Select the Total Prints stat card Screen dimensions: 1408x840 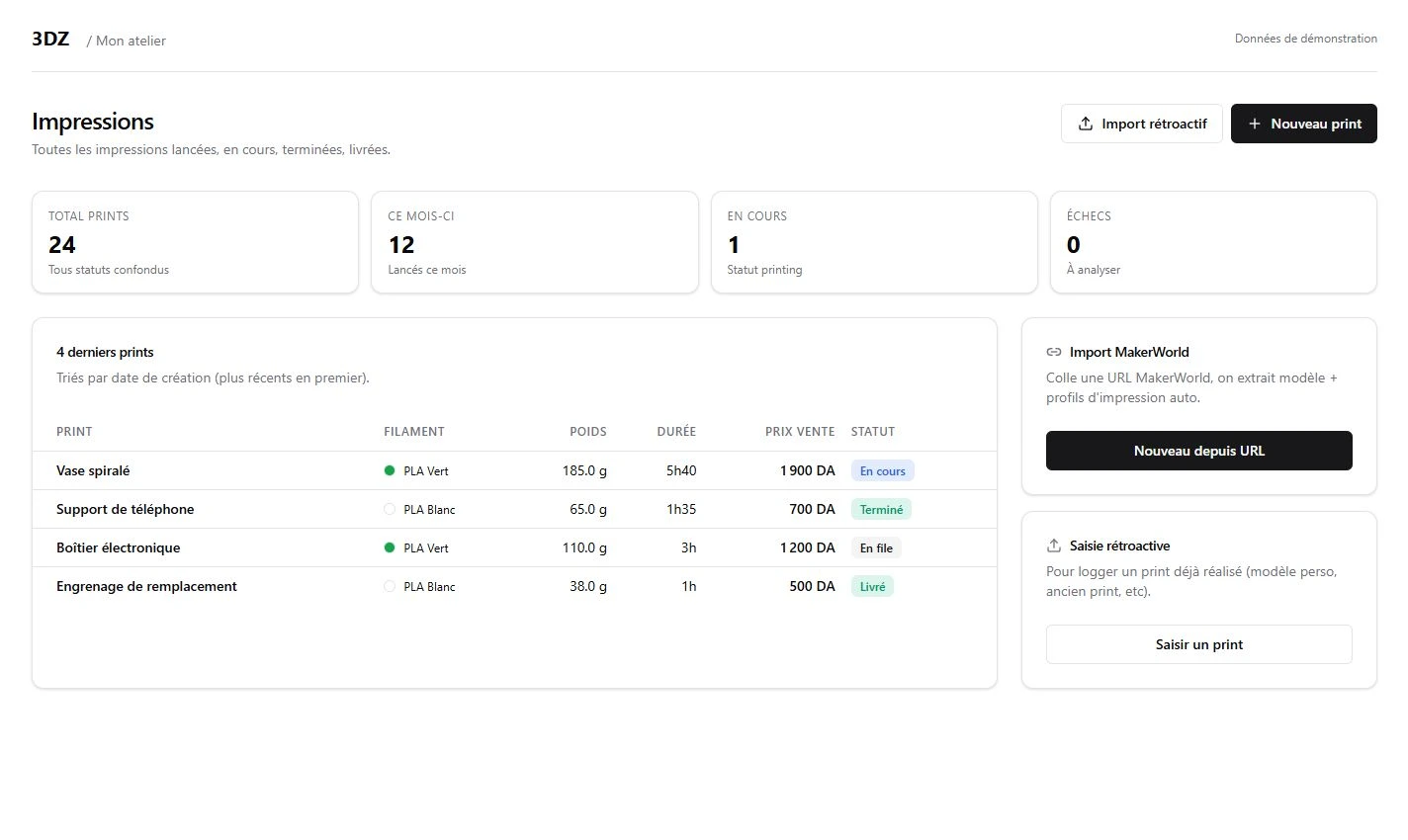coord(195,242)
